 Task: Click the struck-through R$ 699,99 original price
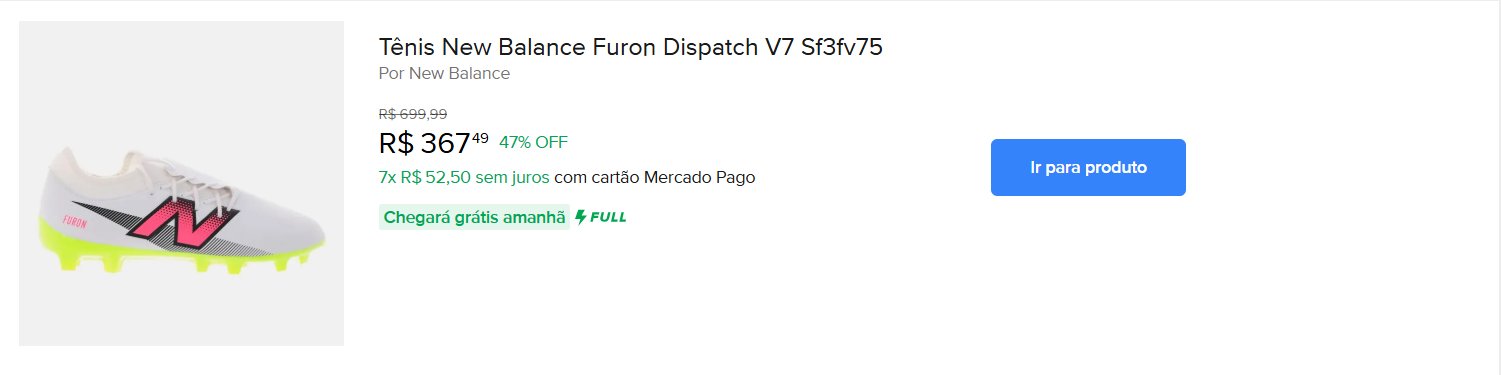[413, 114]
